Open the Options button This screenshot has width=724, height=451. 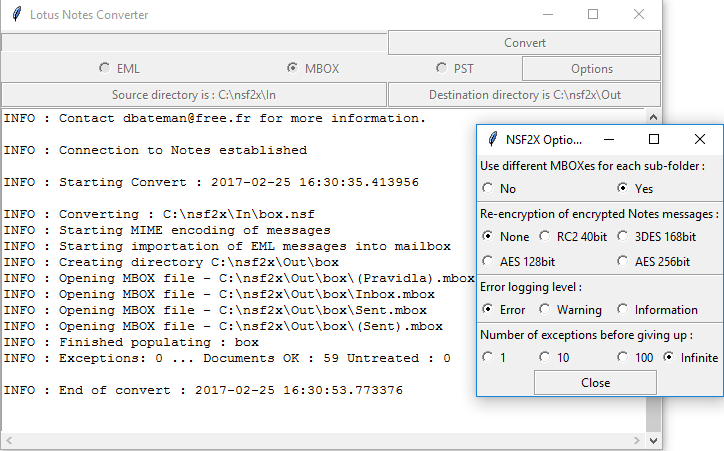coord(591,69)
